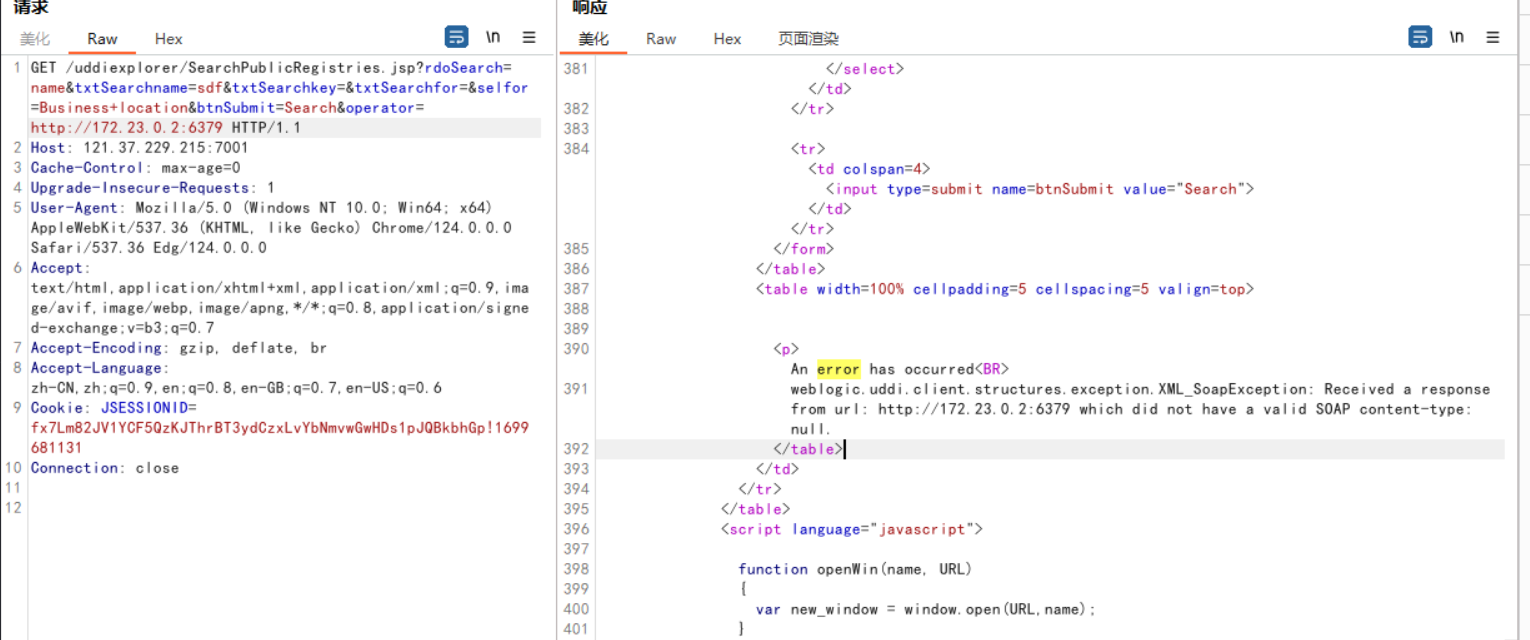Click the Accept: header name in request
This screenshot has height=640, width=1530.
(60, 268)
